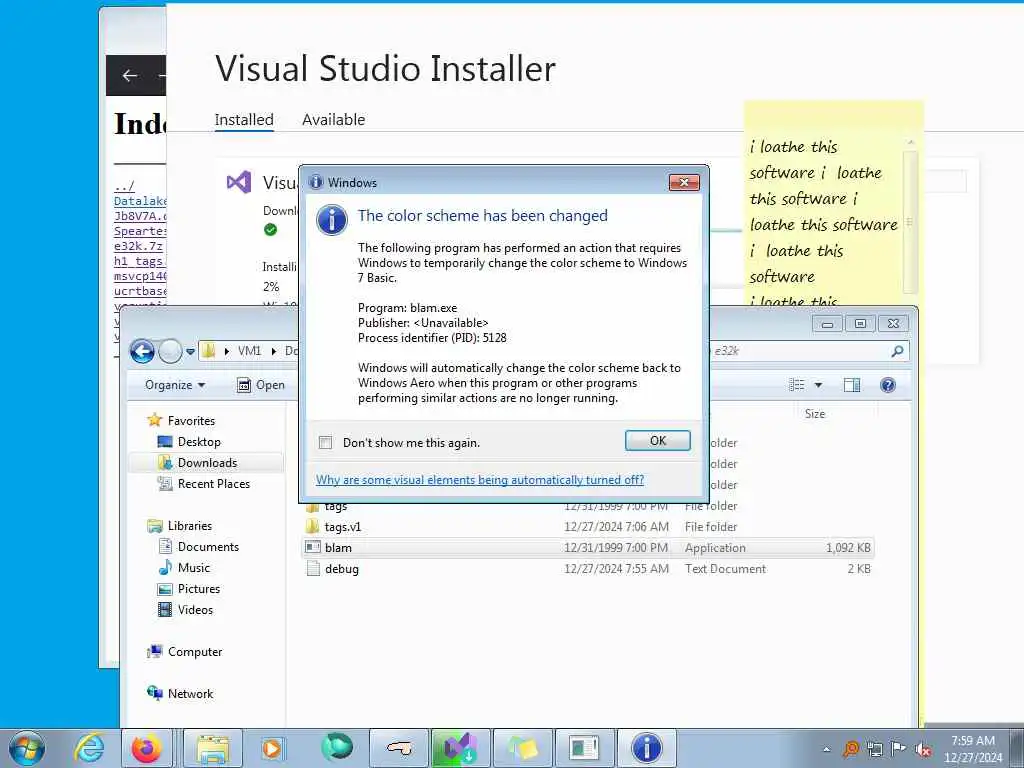Launch Internet Explorer from the taskbar
This screenshot has width=1024, height=768.
click(88, 748)
